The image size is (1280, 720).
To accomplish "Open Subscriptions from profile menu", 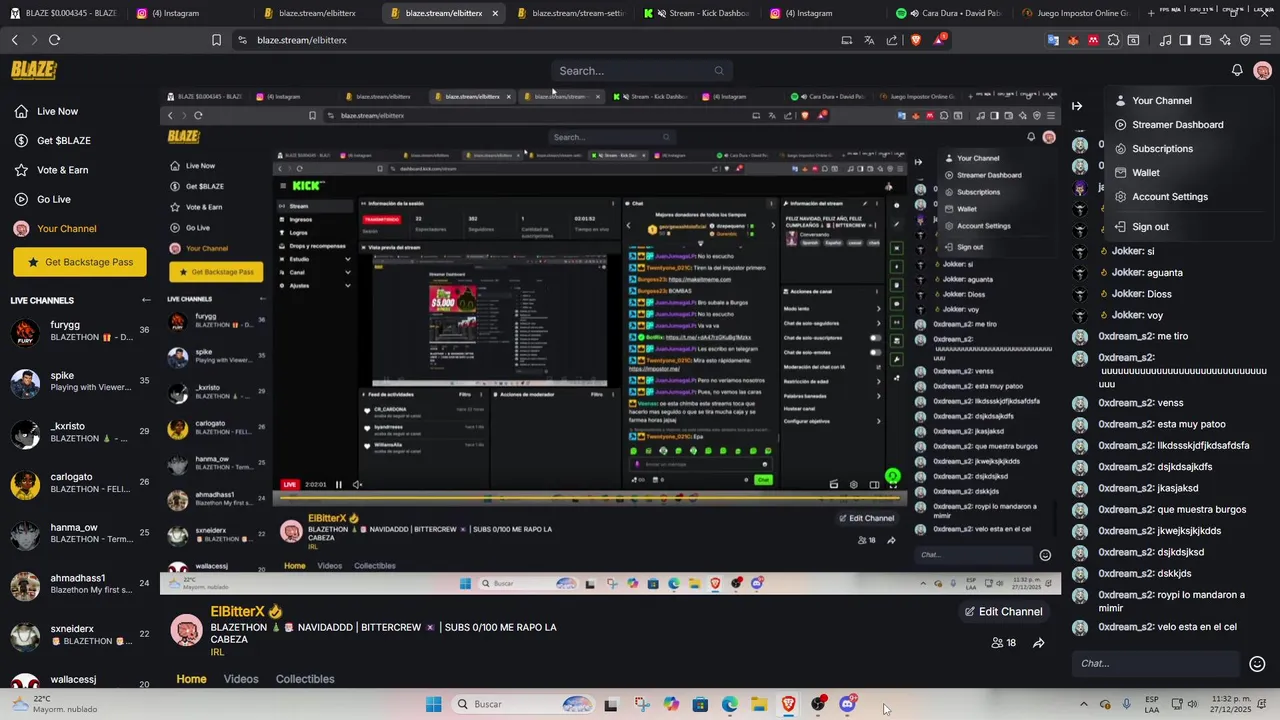I will click(1162, 149).
